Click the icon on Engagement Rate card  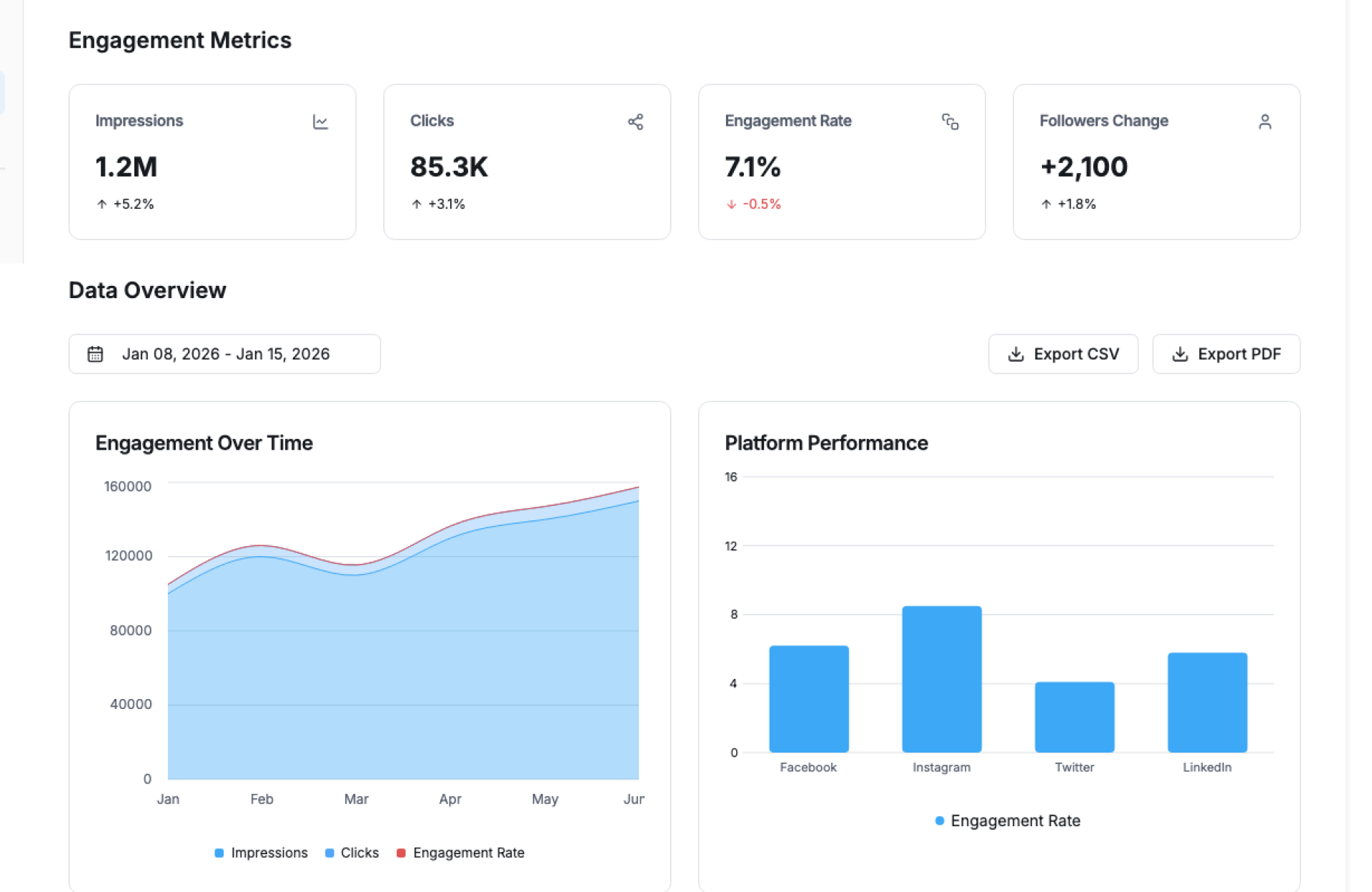[950, 122]
